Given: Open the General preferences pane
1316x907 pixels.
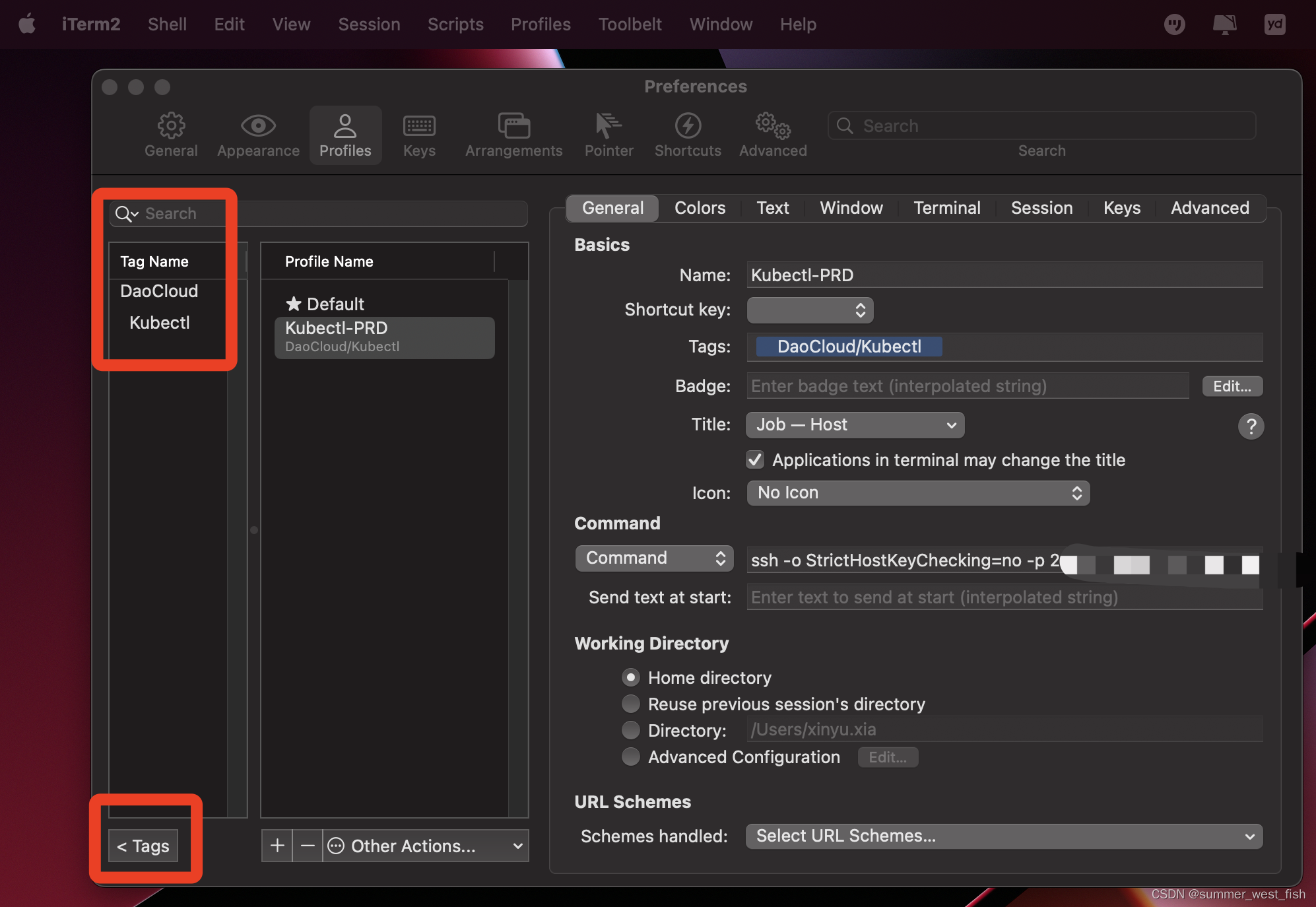Looking at the screenshot, I should click(171, 135).
